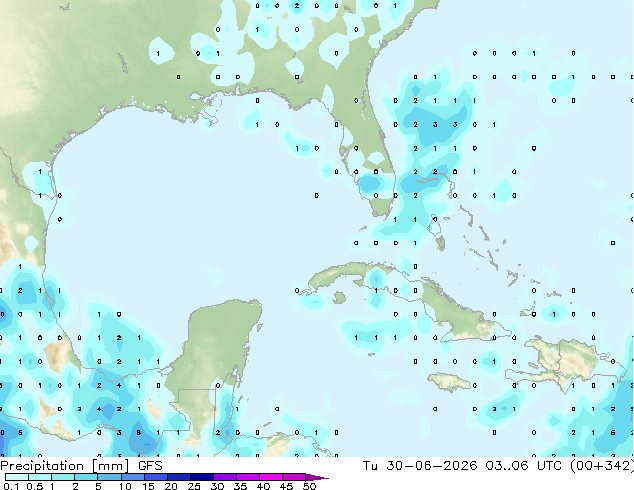This screenshot has height=490, width=634.
Task: Click the '(00+342)' forecast offset text
Action: 601,466
